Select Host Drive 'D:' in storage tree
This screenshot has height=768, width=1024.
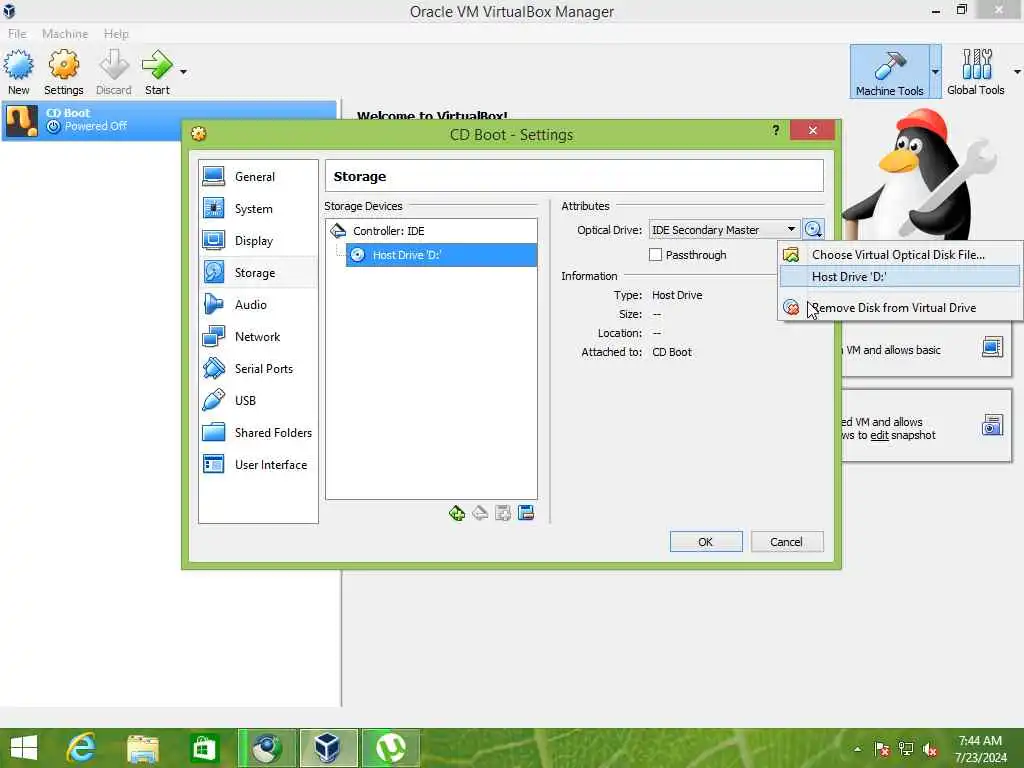point(441,255)
